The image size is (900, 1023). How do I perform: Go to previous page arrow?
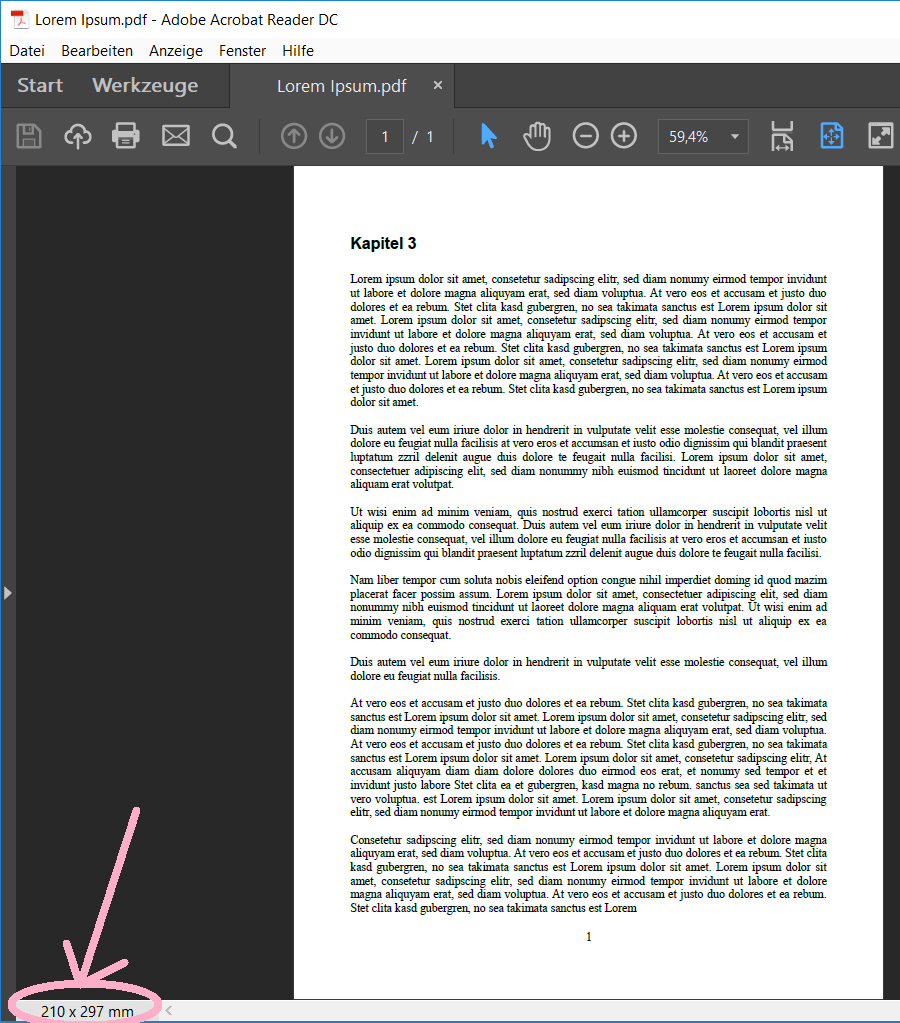293,136
